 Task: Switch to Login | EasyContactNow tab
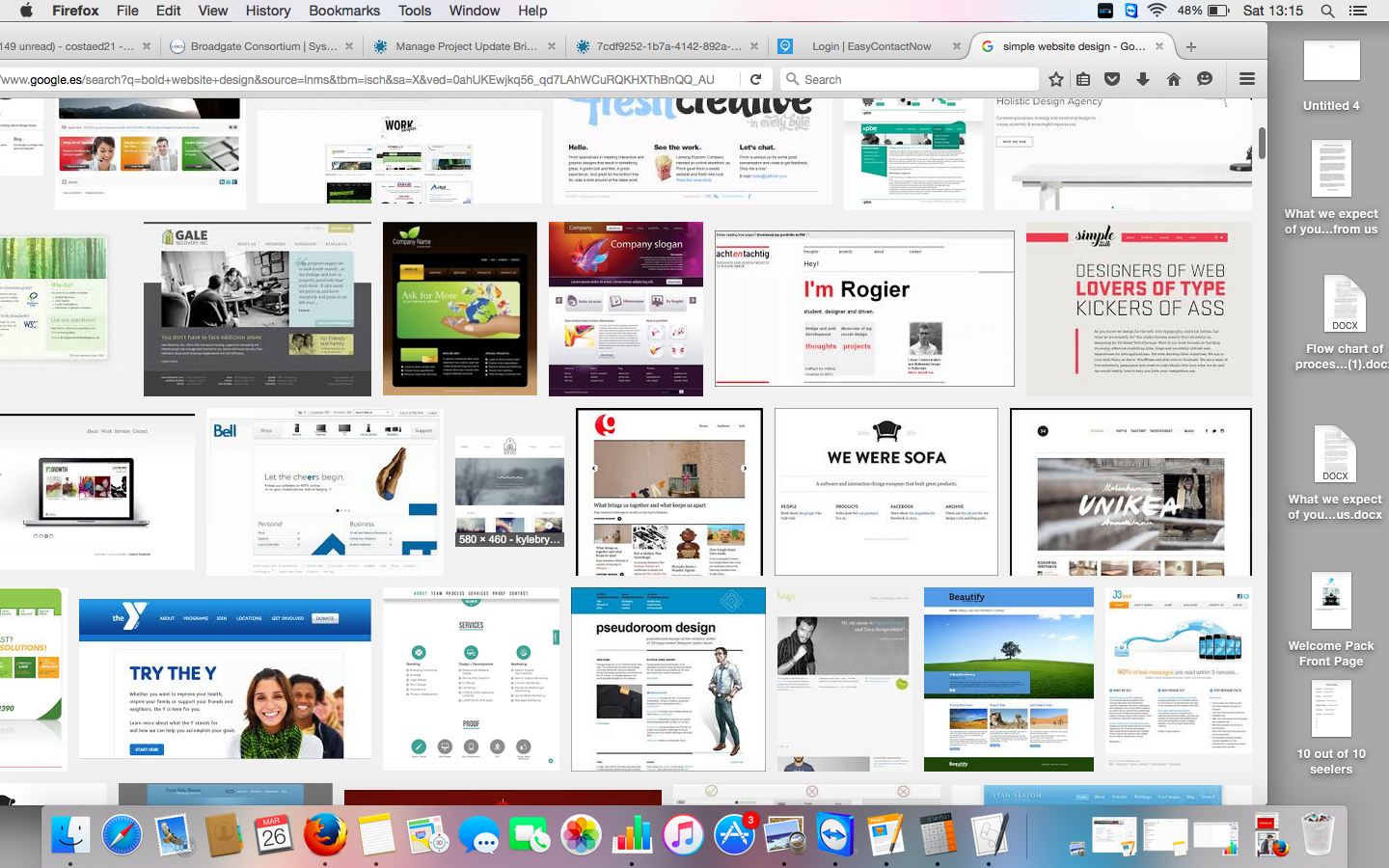coord(870,46)
